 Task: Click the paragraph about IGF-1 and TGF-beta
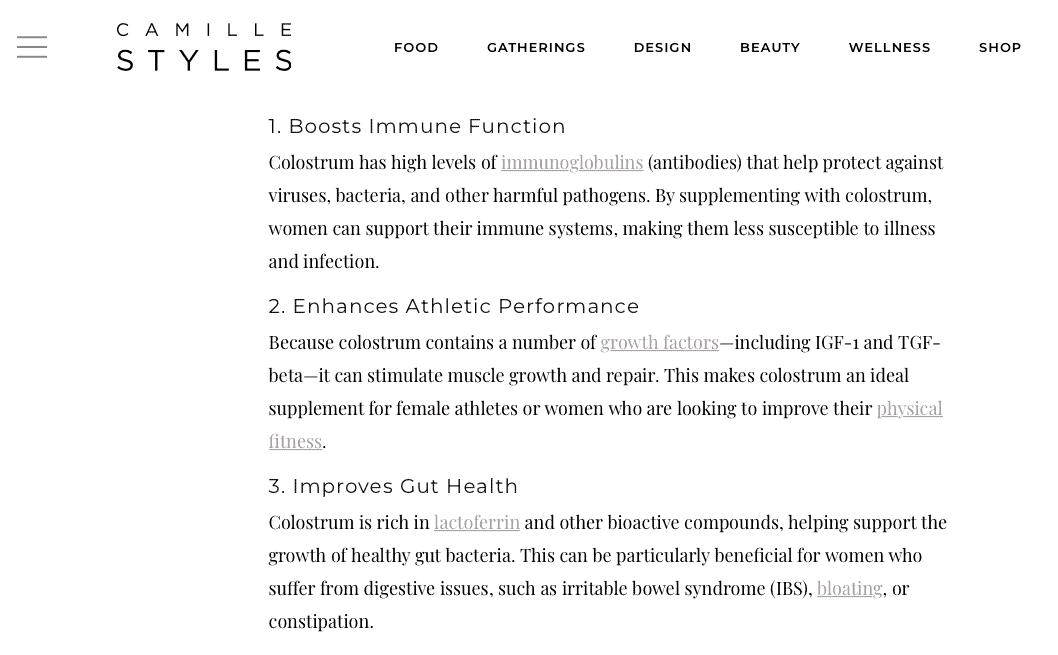[x=605, y=392]
